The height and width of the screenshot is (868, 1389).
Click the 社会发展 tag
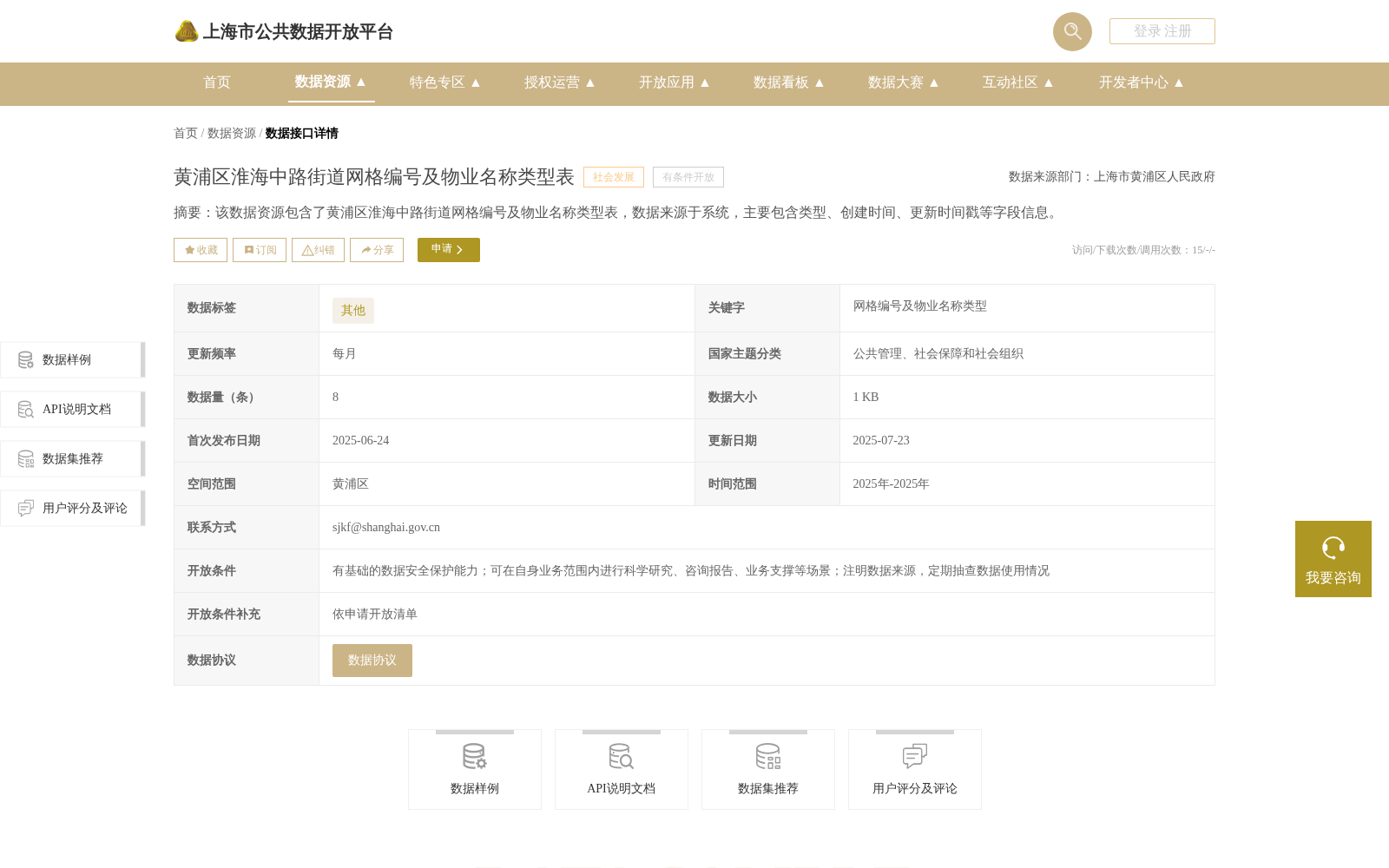pos(614,177)
